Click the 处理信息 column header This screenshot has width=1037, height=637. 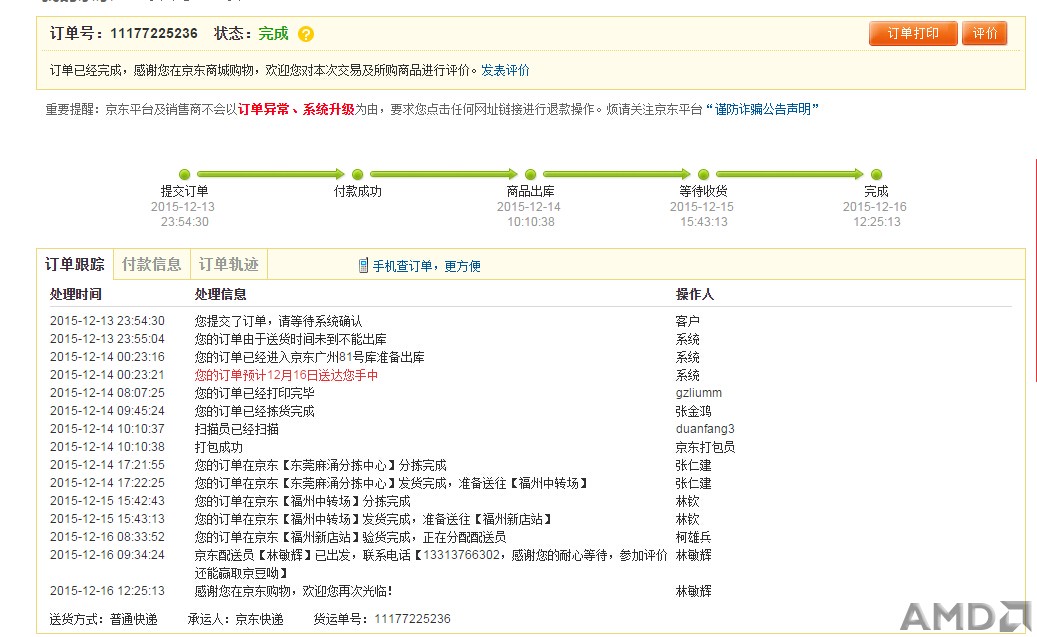220,294
